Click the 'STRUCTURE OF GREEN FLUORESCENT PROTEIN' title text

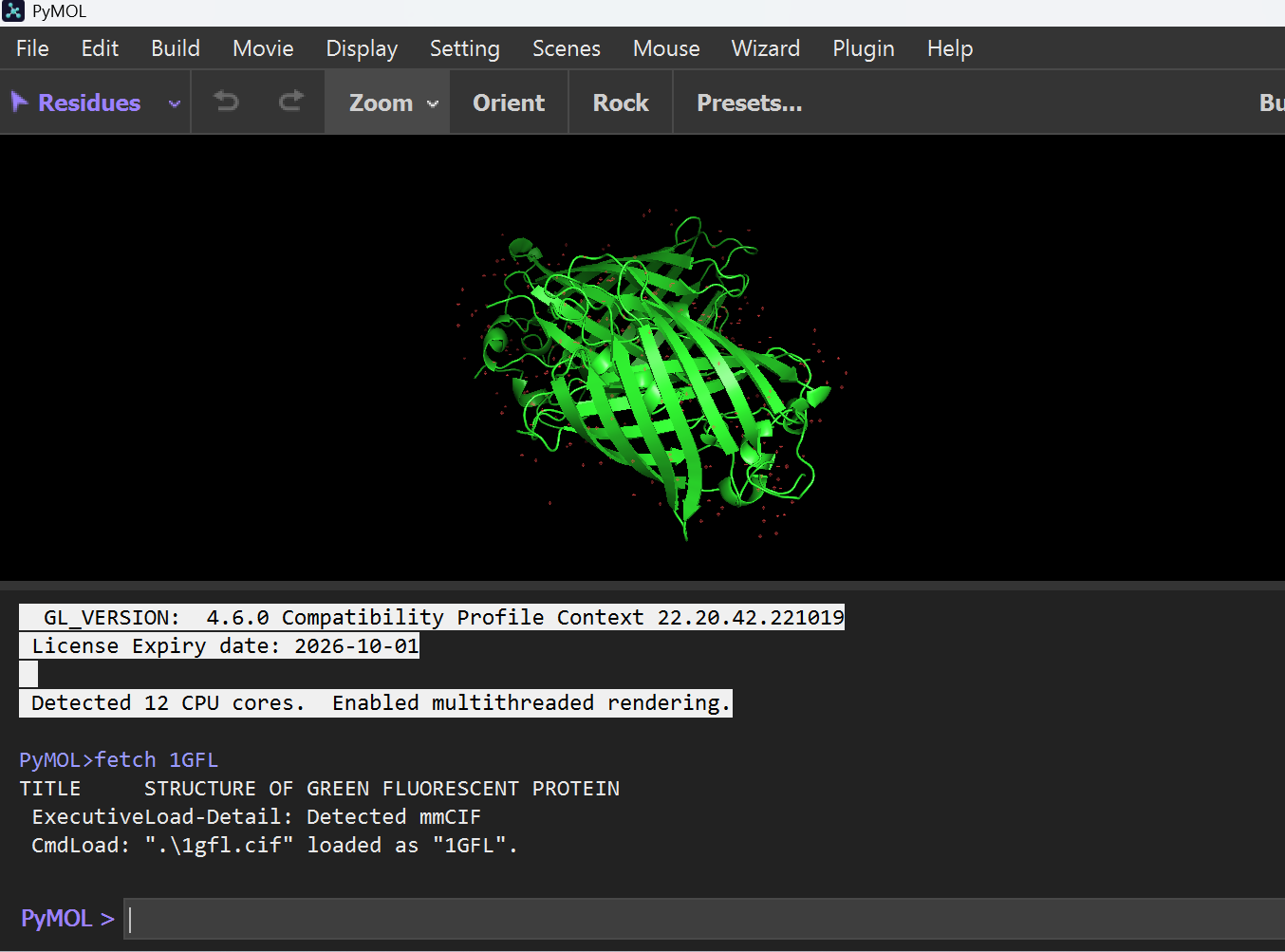point(382,789)
